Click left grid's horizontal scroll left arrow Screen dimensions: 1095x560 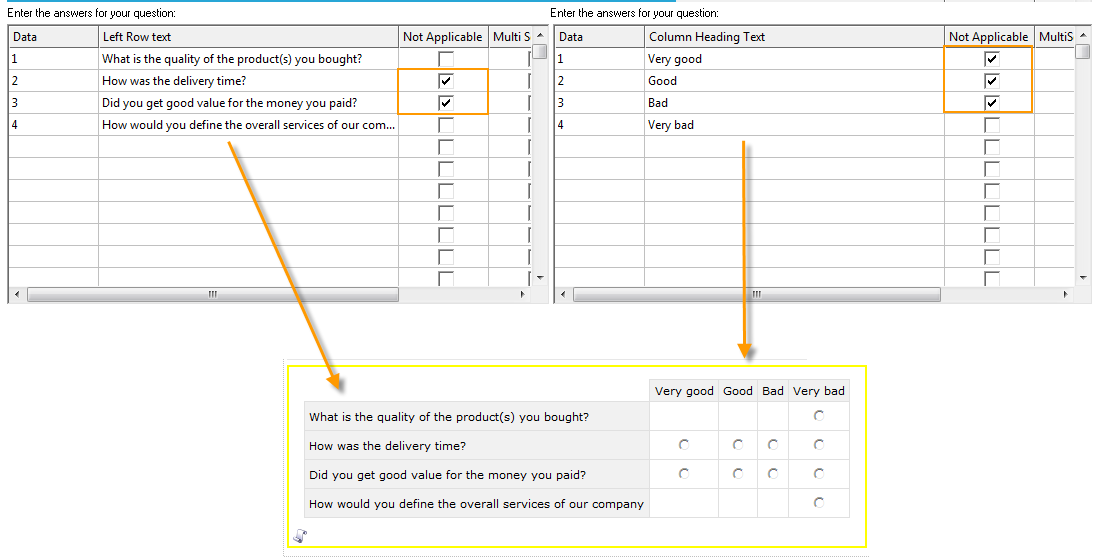point(17,295)
